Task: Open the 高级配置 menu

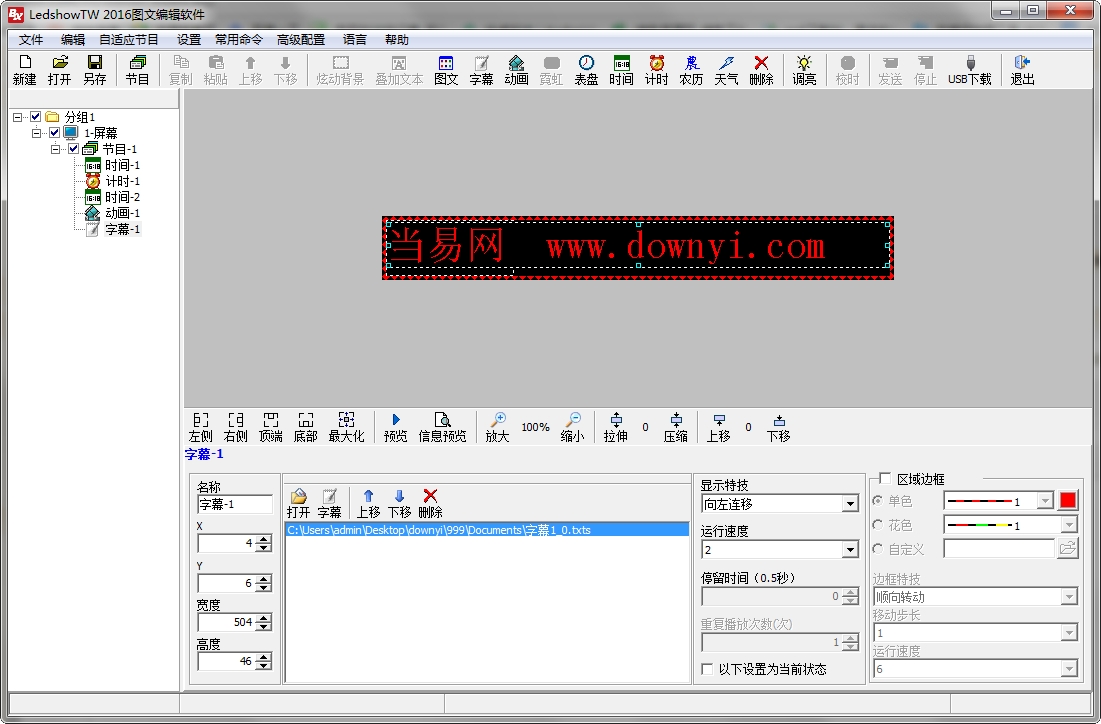Action: [302, 39]
